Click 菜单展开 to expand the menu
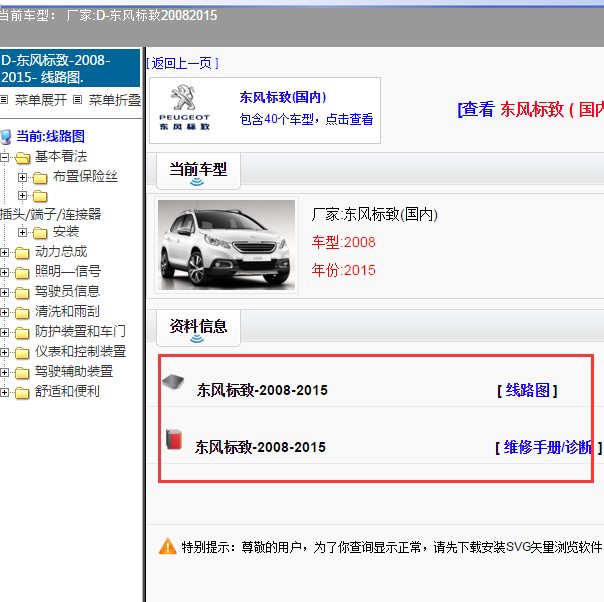Viewport: 604px width, 602px height. pyautogui.click(x=41, y=100)
